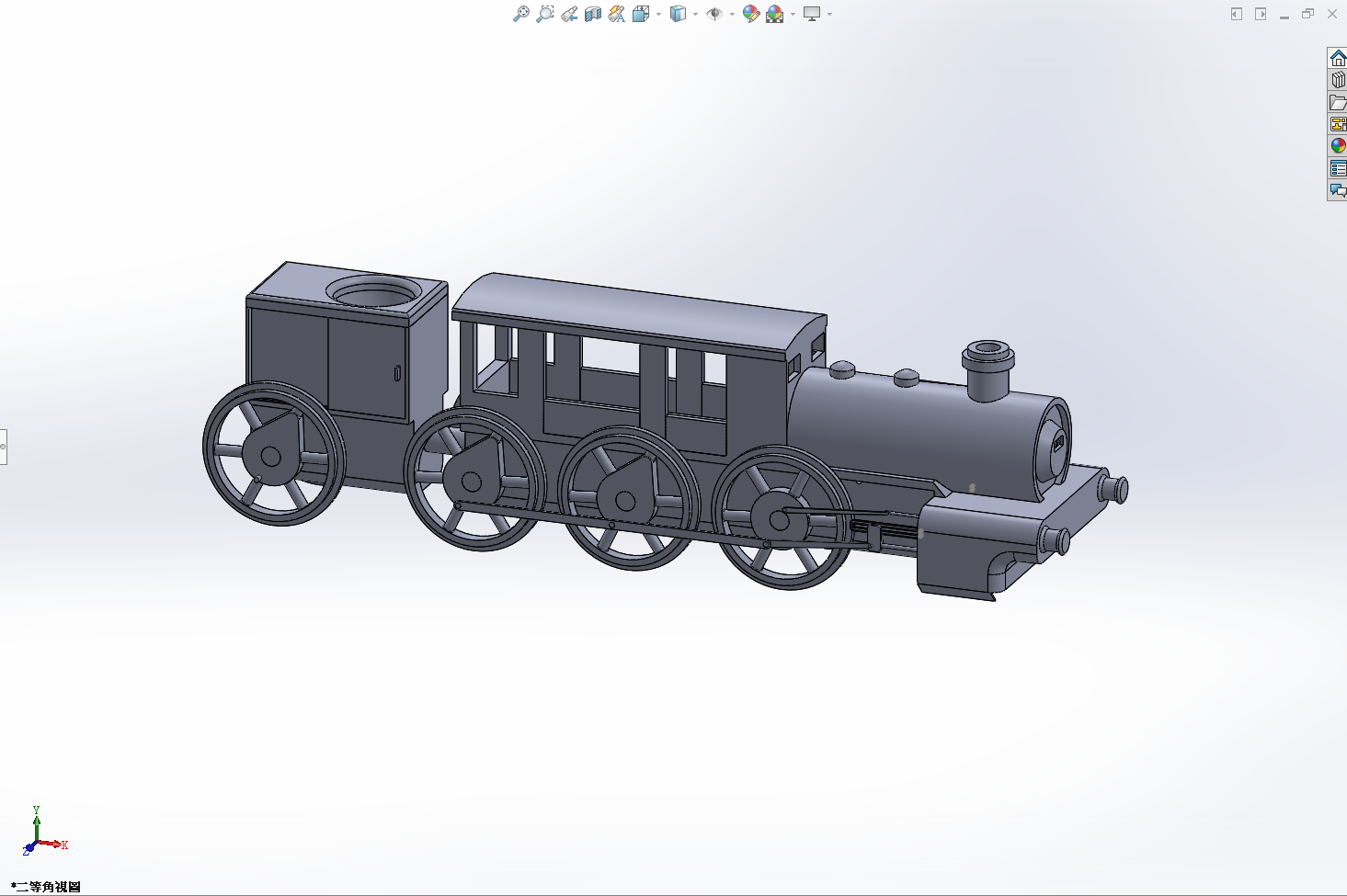
Task: Expand the Hide/Show Items dropdown arrow
Action: pyautogui.click(x=732, y=14)
